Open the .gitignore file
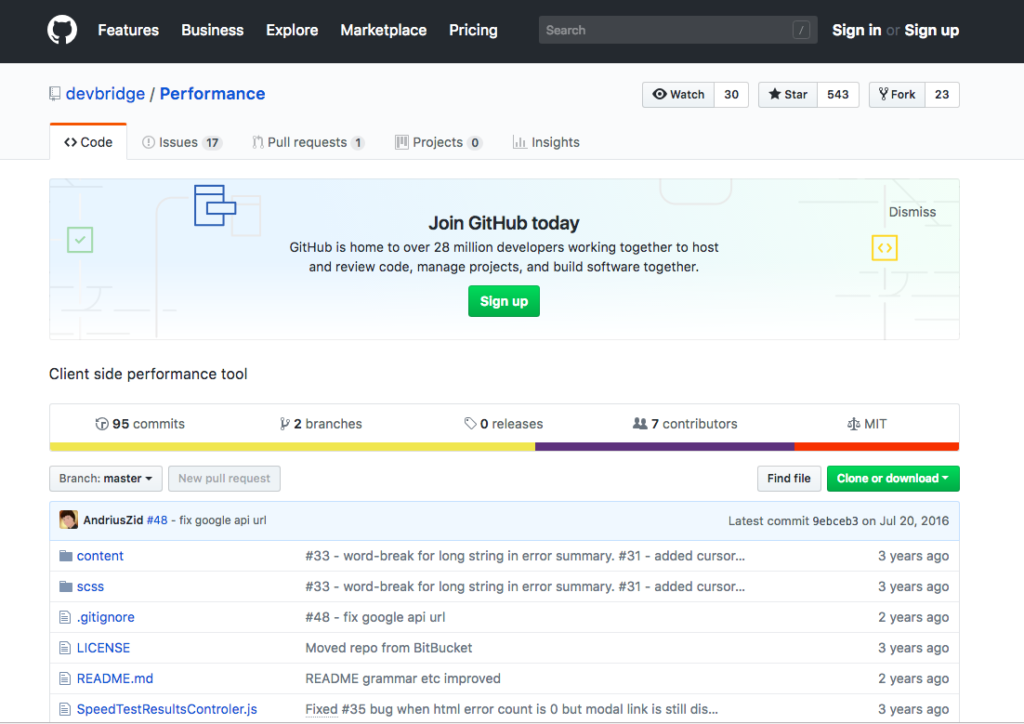The height and width of the screenshot is (724, 1024). [106, 617]
